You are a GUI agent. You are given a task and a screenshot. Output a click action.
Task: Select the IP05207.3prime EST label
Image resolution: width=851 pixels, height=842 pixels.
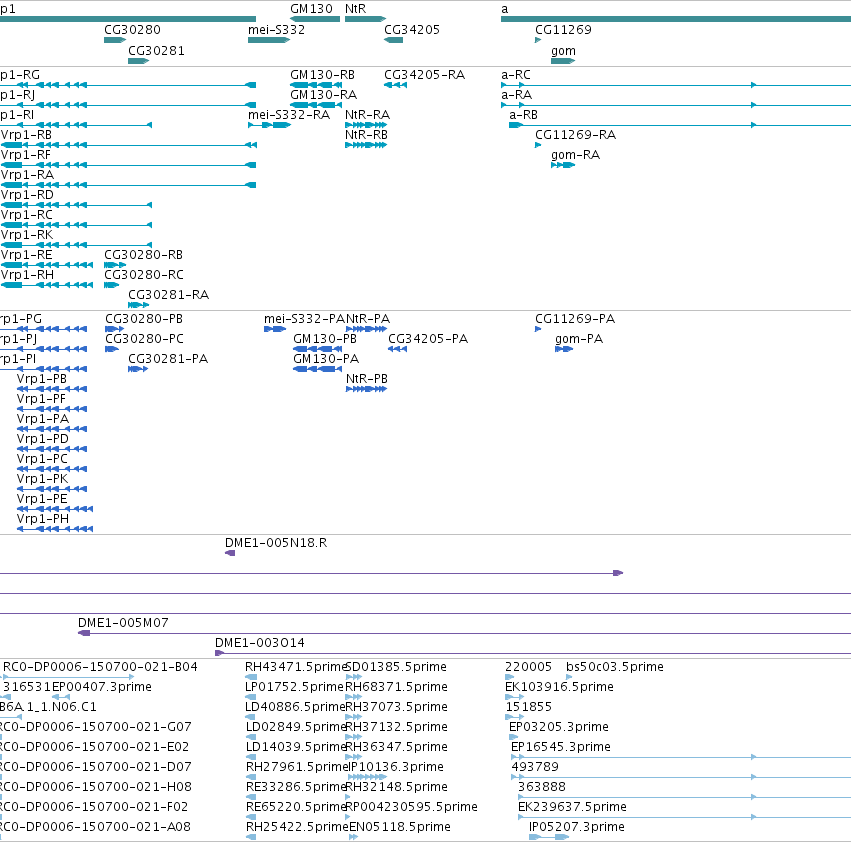(577, 827)
